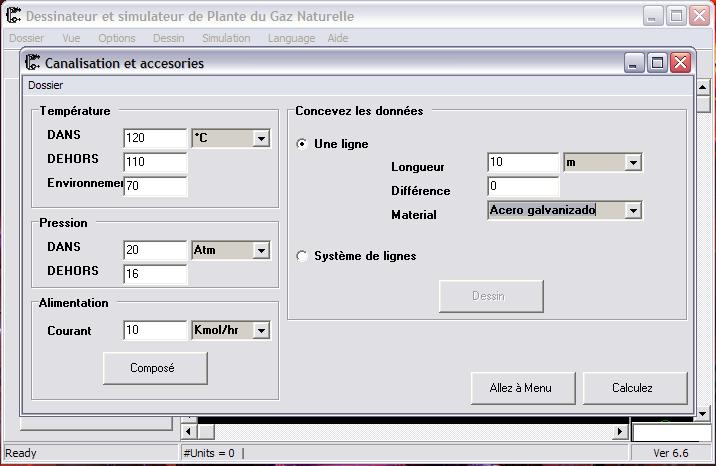This screenshot has height=466, width=716.
Task: Open the Material Acero galvanizado dropdown
Action: 565,210
